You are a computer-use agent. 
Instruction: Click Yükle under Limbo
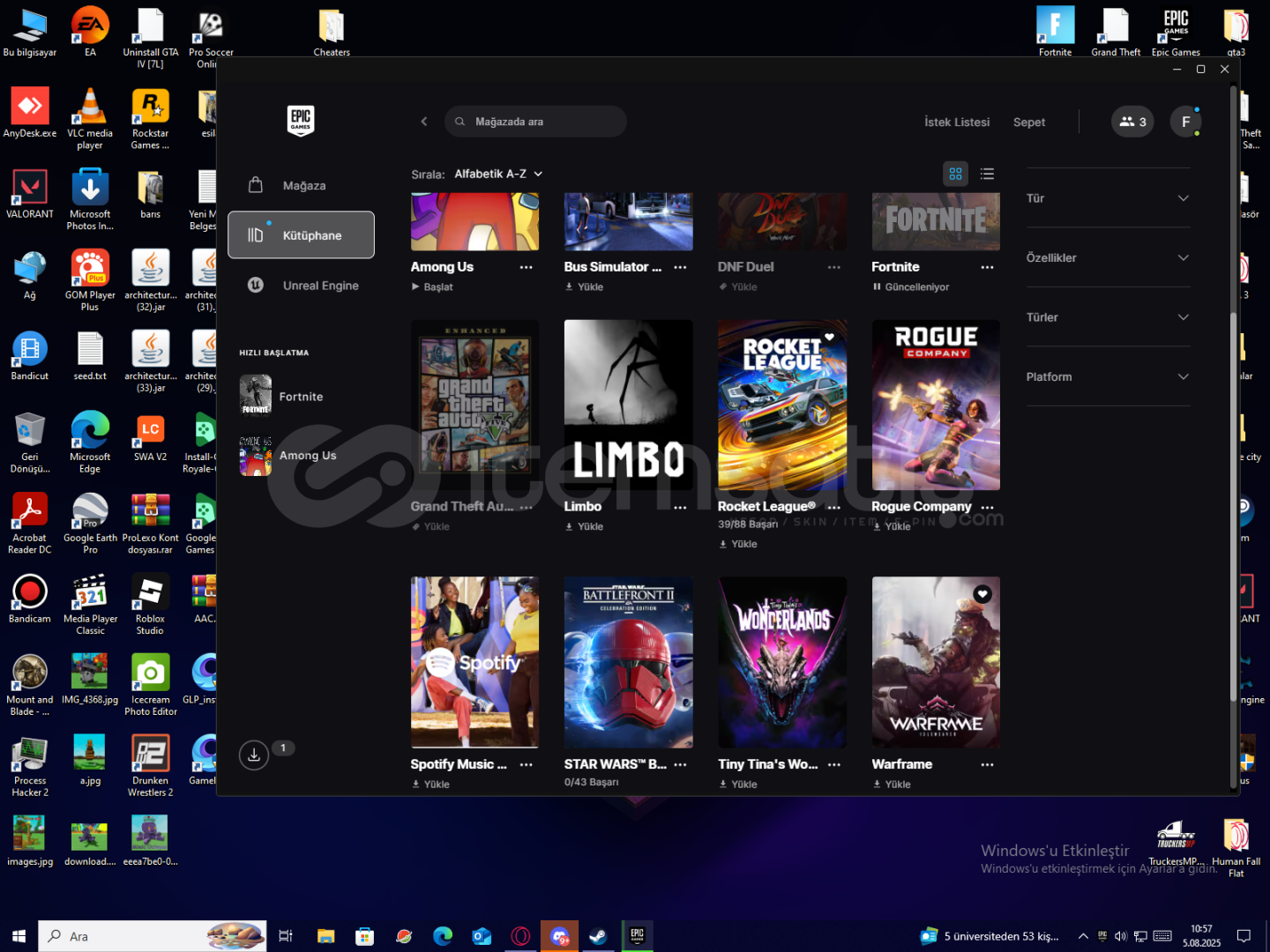(x=584, y=526)
